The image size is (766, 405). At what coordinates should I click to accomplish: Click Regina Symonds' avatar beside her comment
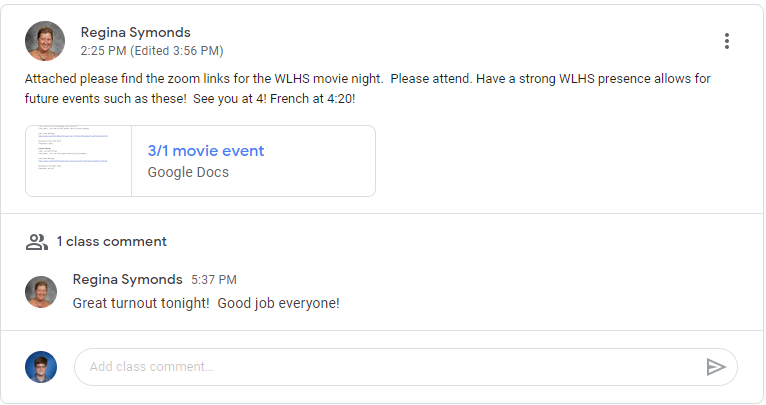(x=41, y=292)
